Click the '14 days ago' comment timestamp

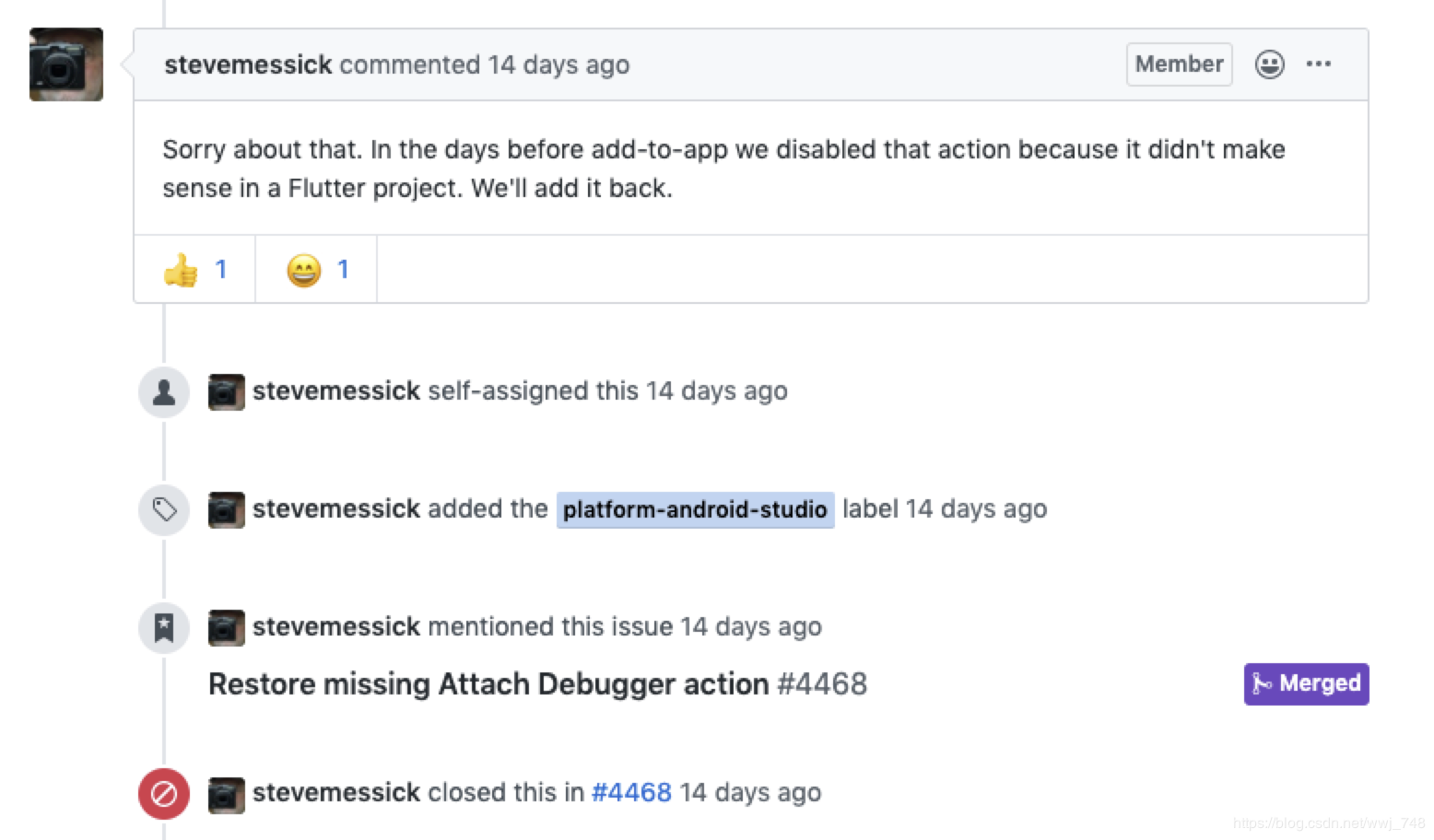[x=558, y=64]
